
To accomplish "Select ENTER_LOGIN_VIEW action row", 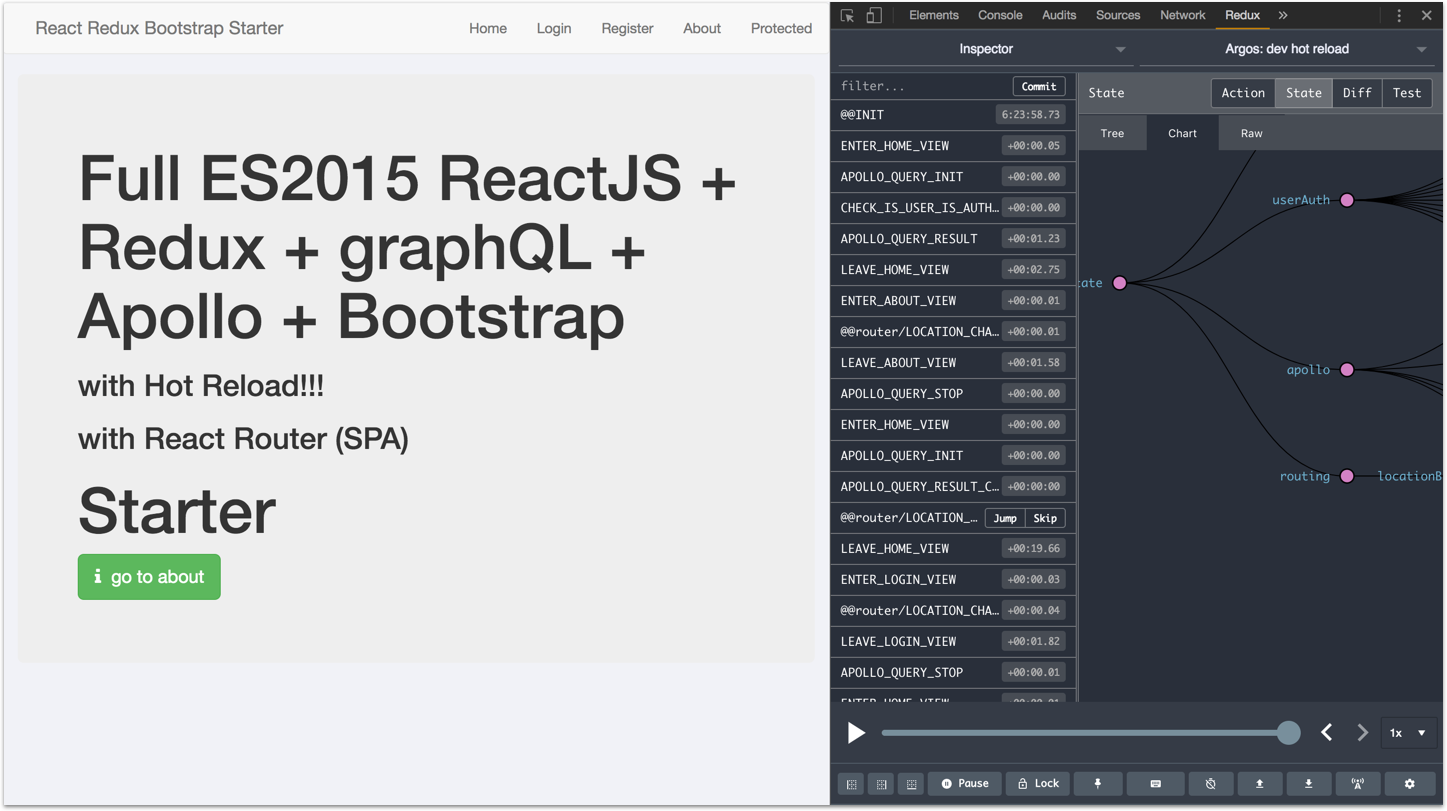I will 953,580.
